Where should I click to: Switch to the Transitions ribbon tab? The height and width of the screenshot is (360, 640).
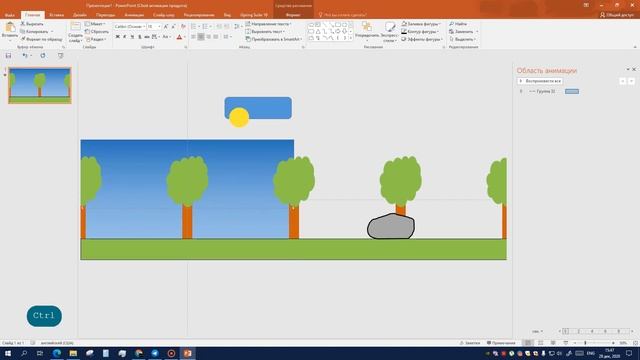(105, 15)
